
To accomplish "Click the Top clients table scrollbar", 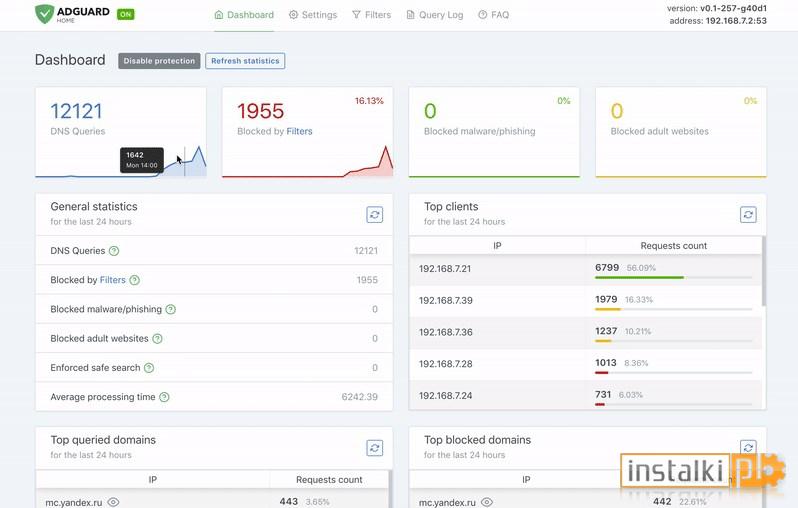I will click(763, 271).
